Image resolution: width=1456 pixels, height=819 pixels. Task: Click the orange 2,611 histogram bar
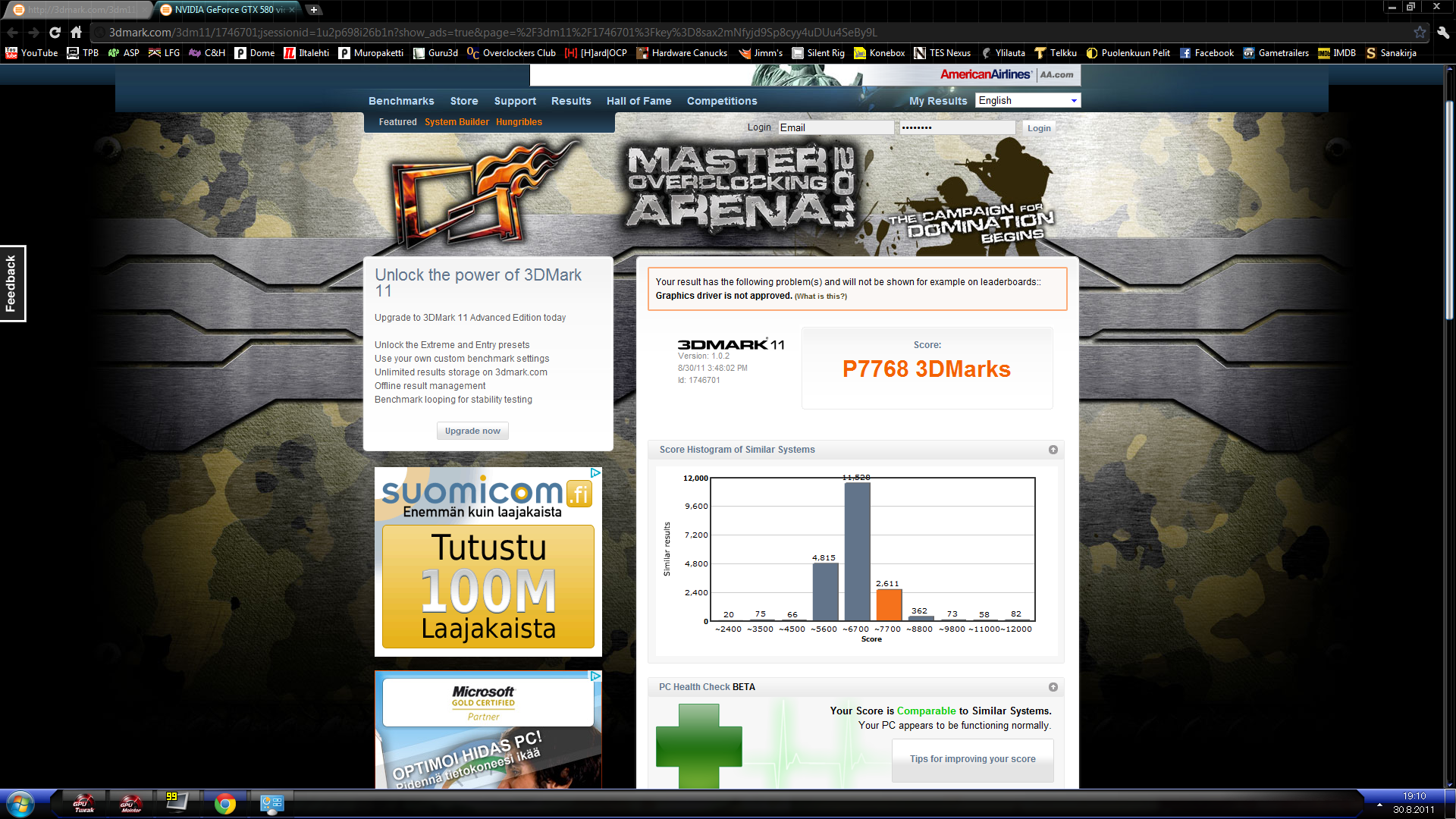coord(889,604)
